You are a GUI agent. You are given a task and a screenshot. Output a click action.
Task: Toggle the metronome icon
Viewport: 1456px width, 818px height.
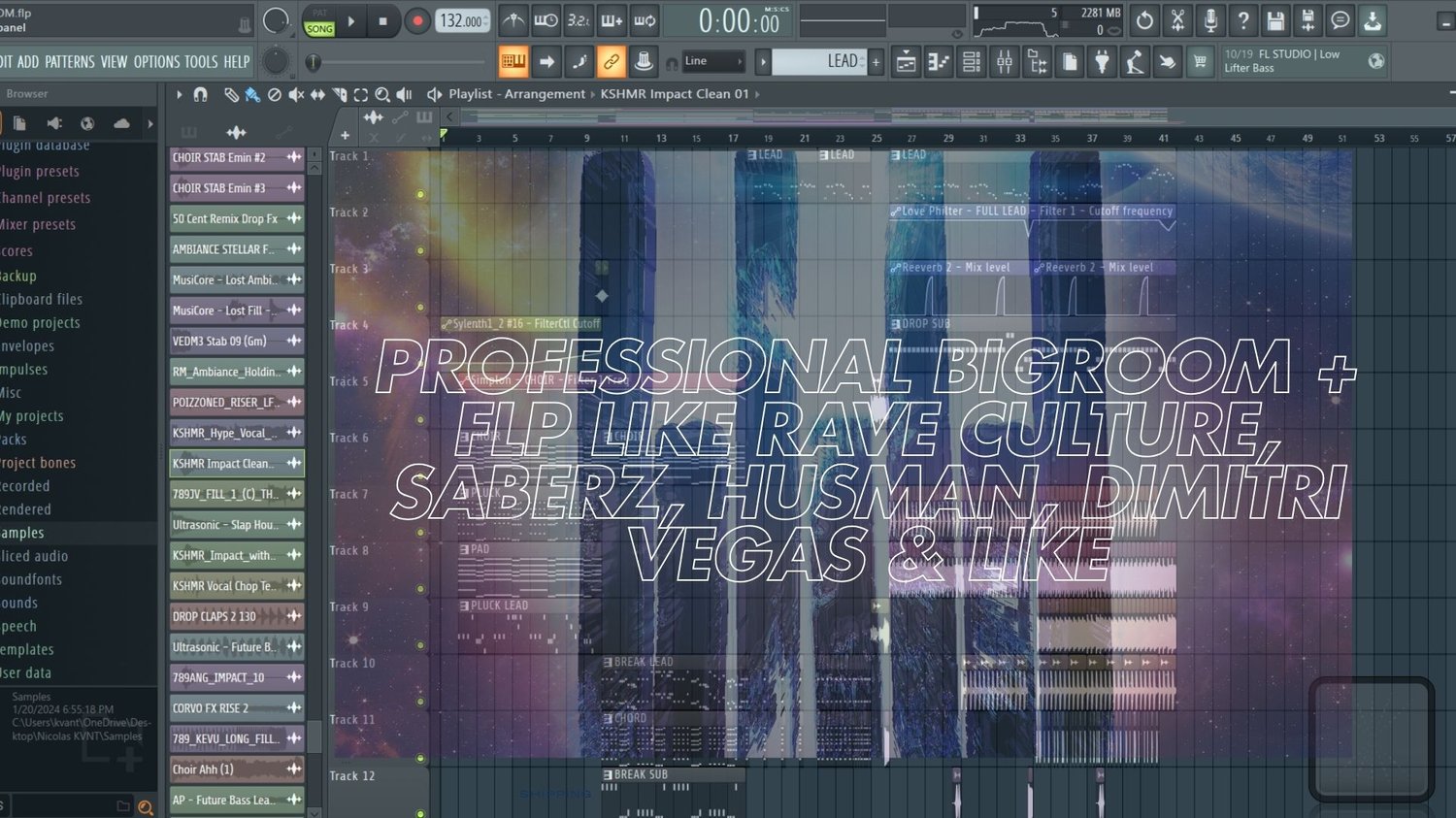[513, 20]
